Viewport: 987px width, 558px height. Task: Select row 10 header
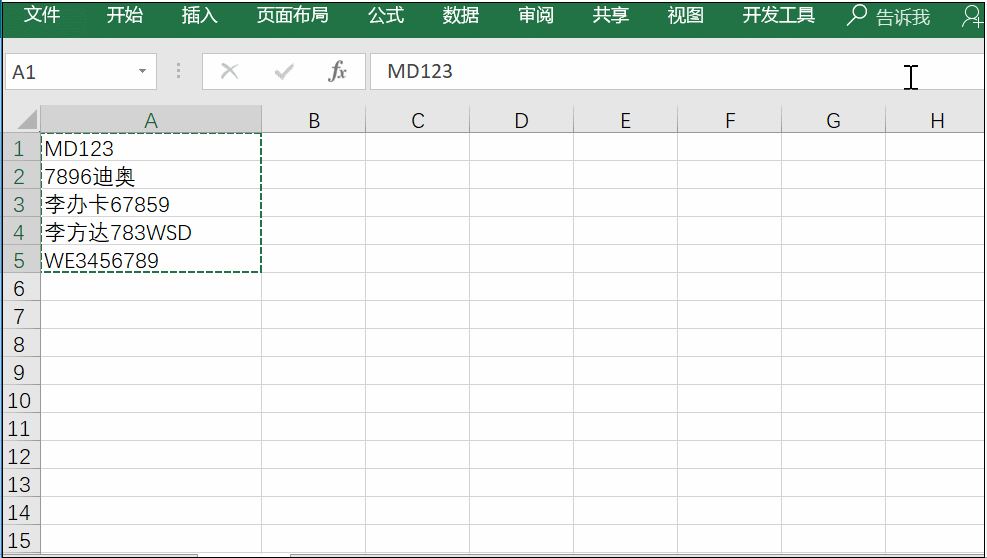pos(21,400)
